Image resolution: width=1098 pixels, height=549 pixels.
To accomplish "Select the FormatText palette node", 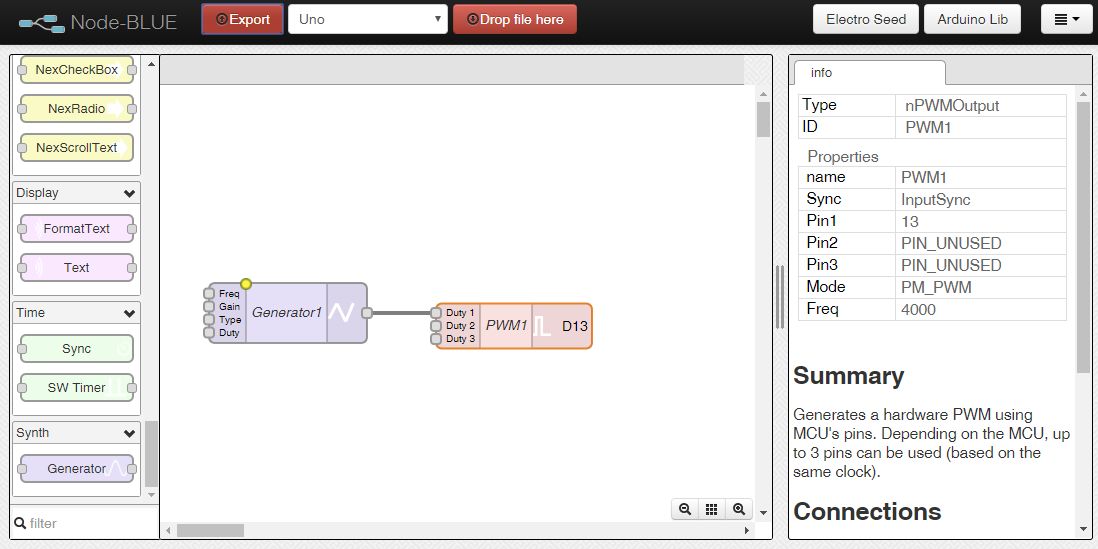I will 76,228.
